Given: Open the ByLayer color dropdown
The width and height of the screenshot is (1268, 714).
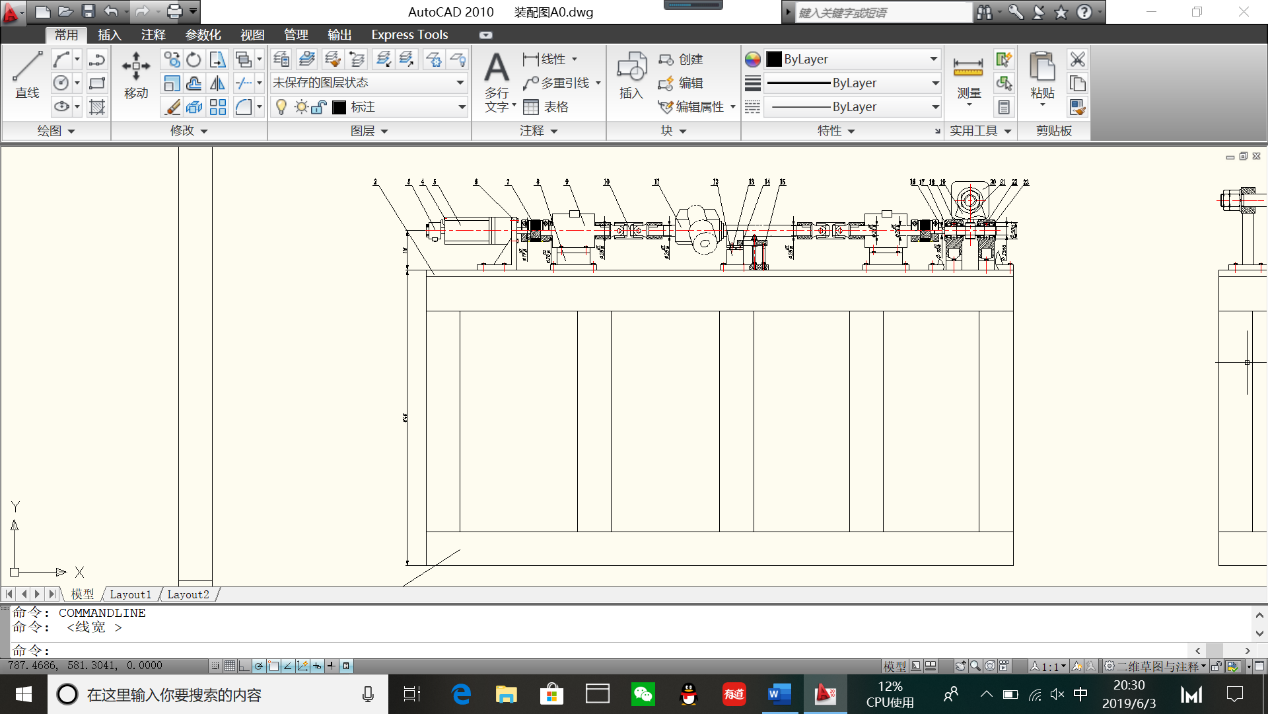Looking at the screenshot, I should 852,59.
